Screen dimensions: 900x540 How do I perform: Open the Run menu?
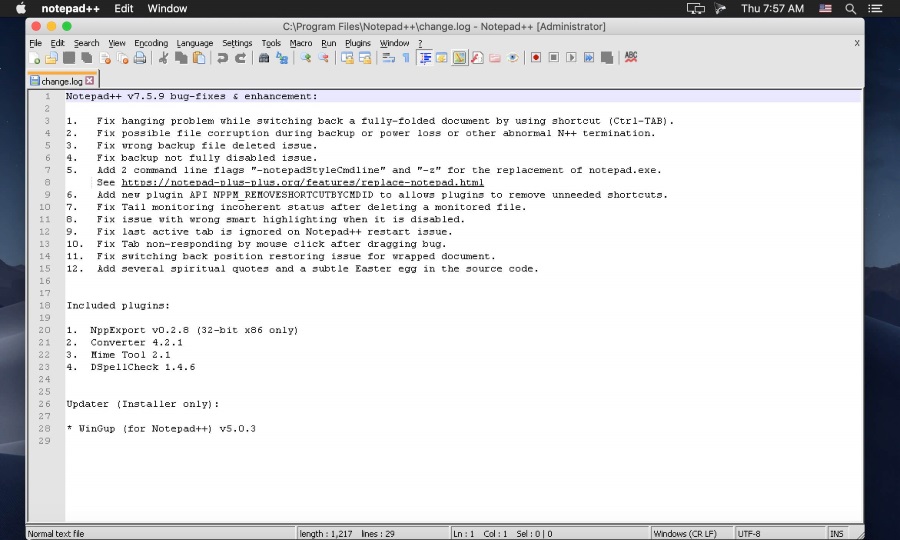click(328, 43)
